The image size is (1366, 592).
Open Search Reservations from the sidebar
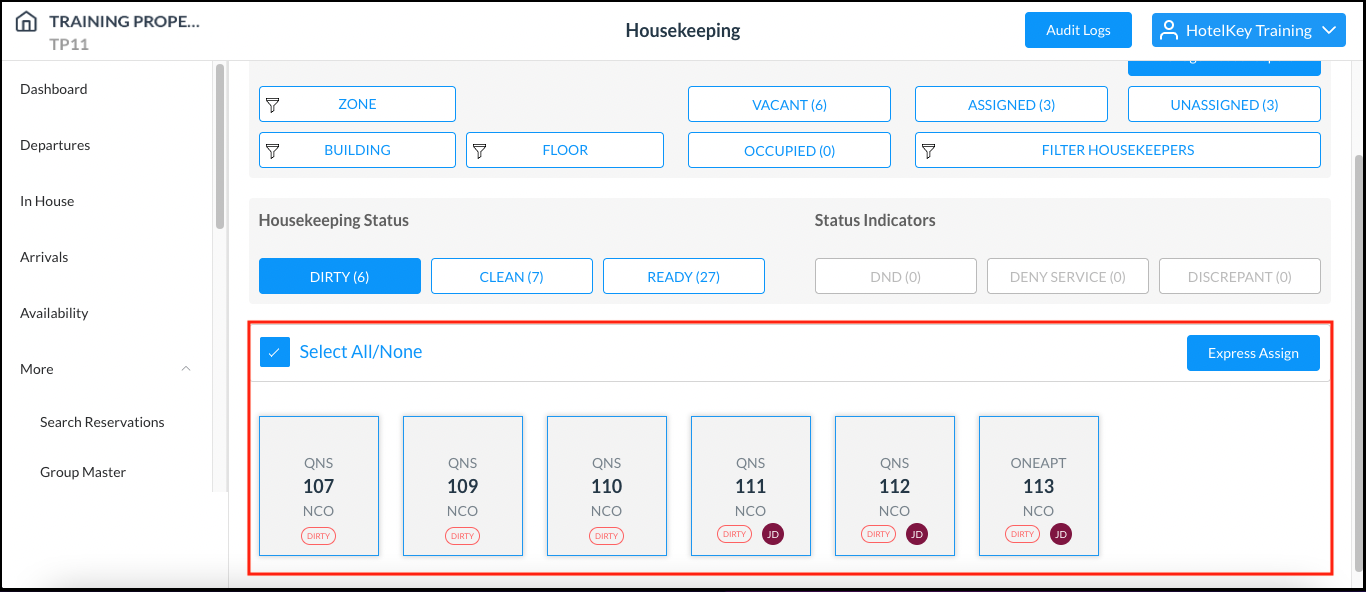pyautogui.click(x=102, y=422)
